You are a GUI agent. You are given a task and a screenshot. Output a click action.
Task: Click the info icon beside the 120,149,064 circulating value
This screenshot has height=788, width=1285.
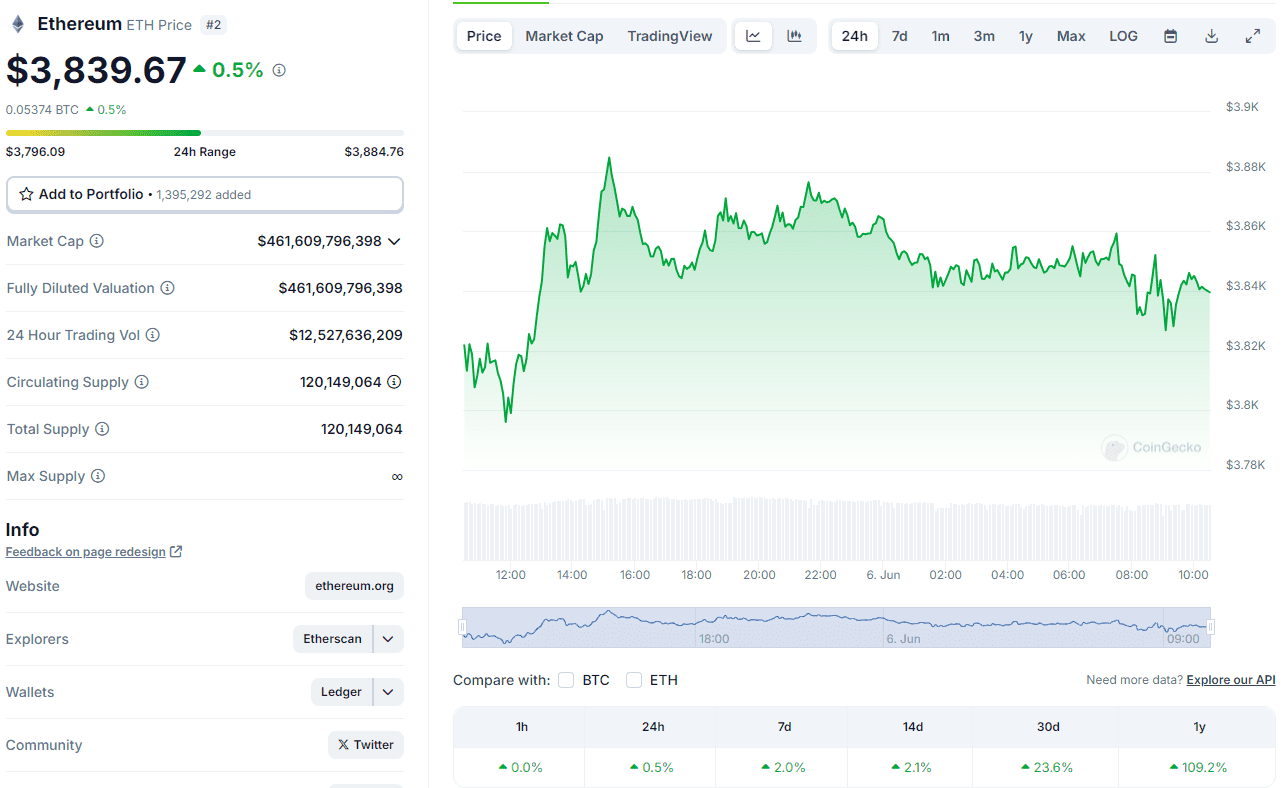[x=394, y=382]
